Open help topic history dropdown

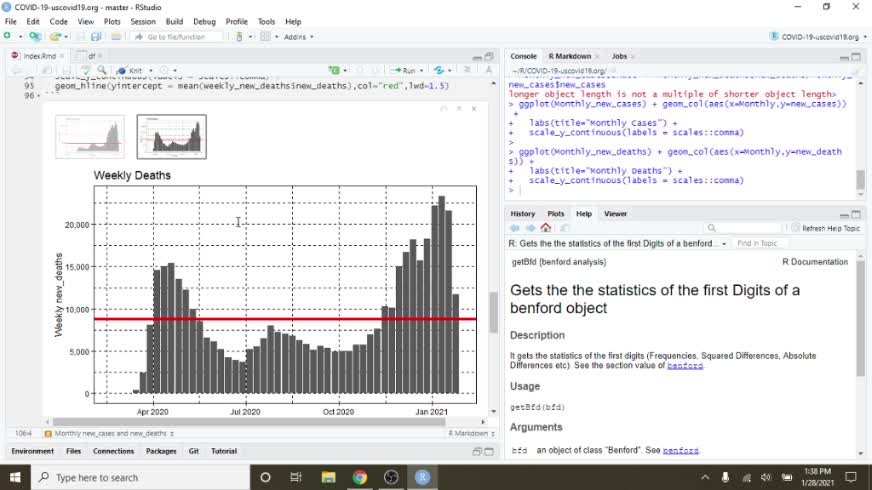click(x=724, y=244)
